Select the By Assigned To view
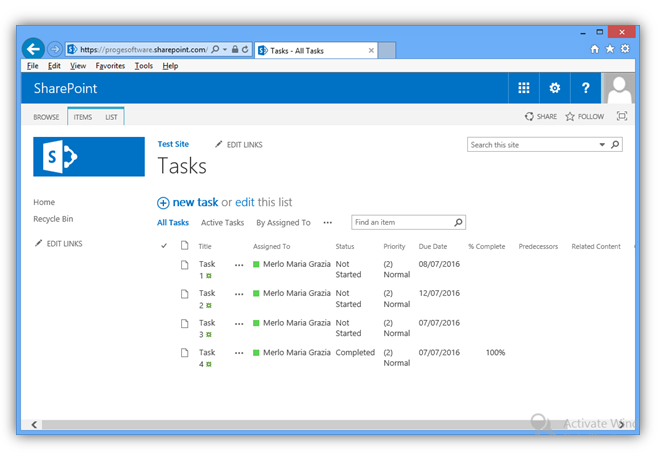Screen dimensions: 657x455 click(x=283, y=223)
